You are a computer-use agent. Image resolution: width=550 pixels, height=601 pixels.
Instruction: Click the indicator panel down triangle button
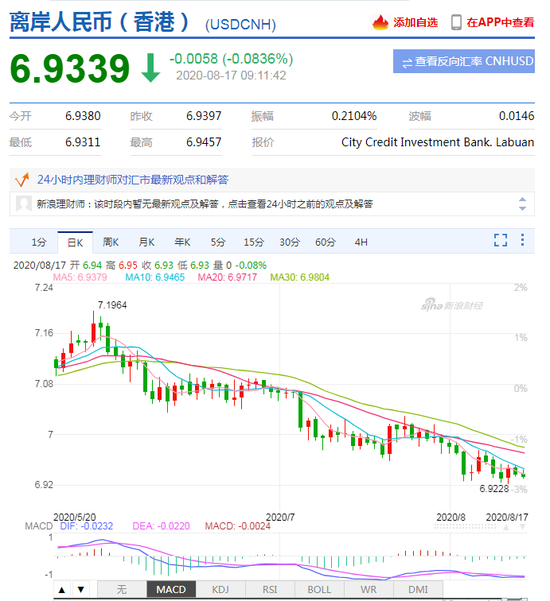tap(81, 590)
